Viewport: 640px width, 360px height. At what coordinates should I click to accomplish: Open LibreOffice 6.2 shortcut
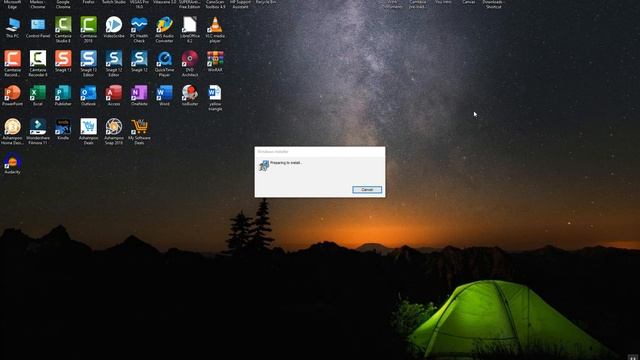(190, 29)
